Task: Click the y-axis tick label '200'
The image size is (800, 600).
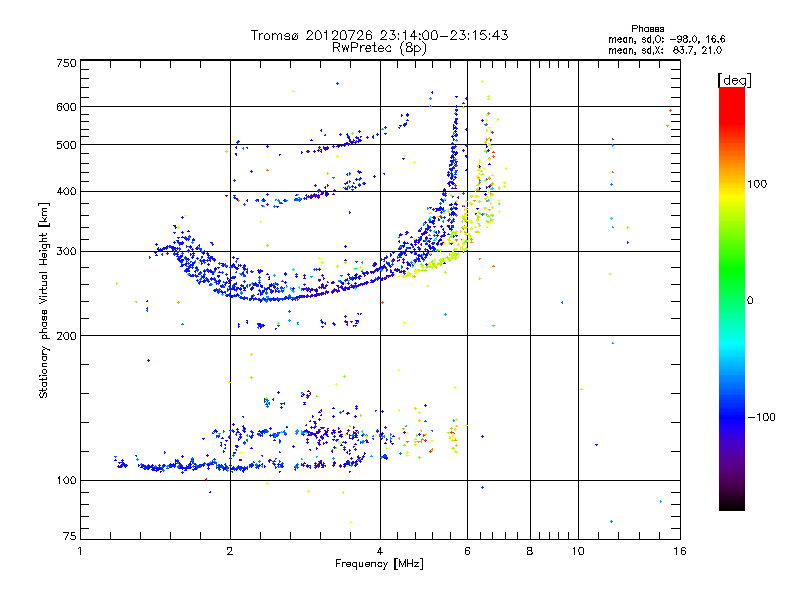Action: point(66,335)
